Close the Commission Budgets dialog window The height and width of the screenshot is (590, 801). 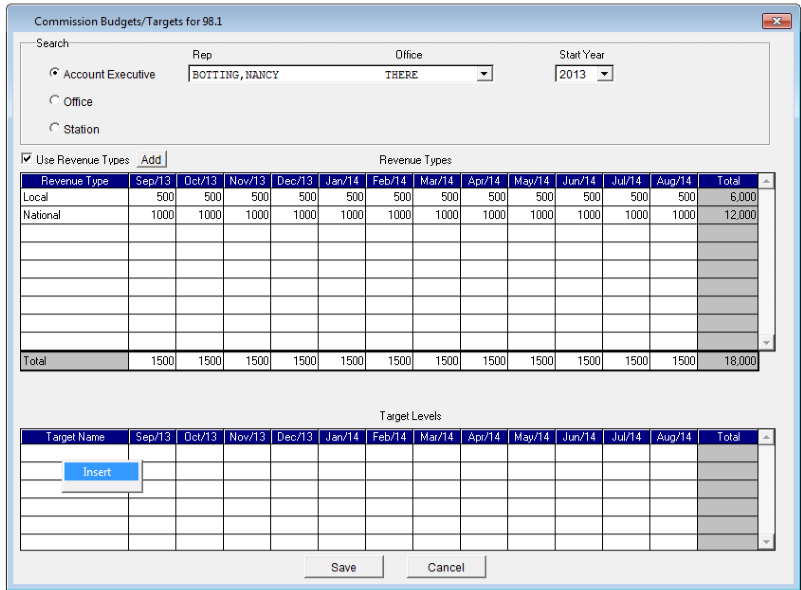[776, 21]
